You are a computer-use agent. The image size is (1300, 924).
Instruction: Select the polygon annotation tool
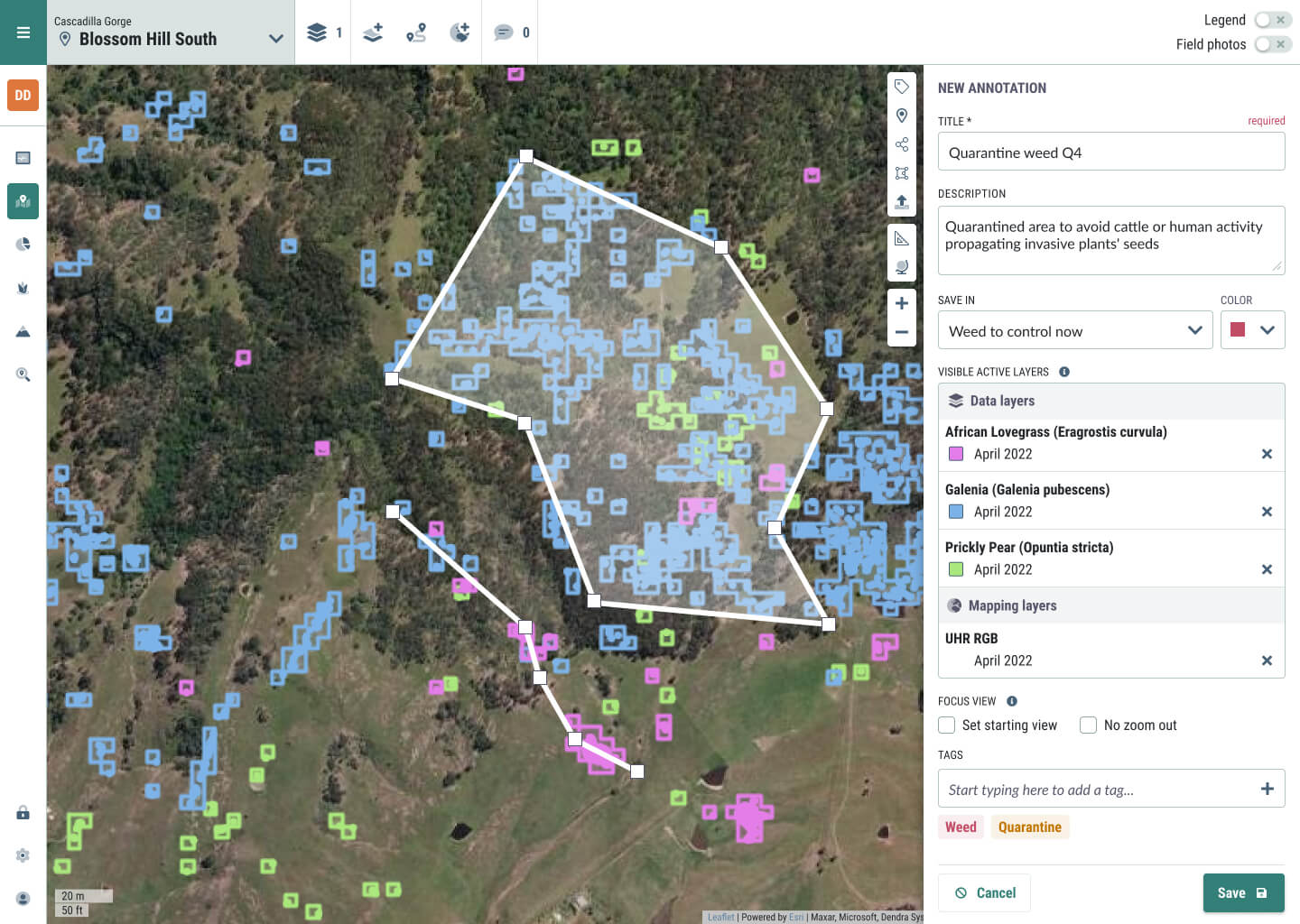901,172
